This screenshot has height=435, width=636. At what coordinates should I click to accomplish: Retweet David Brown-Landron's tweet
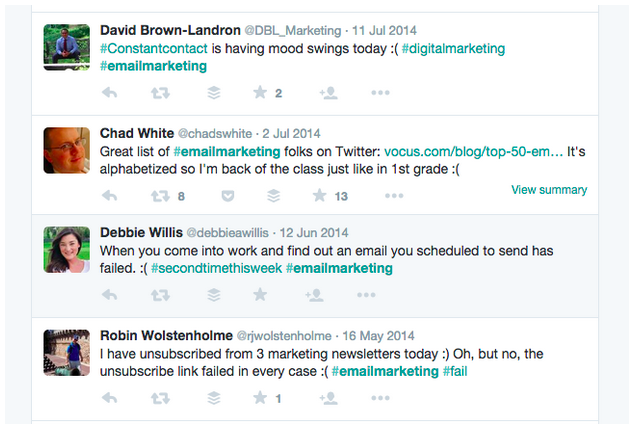[159, 93]
